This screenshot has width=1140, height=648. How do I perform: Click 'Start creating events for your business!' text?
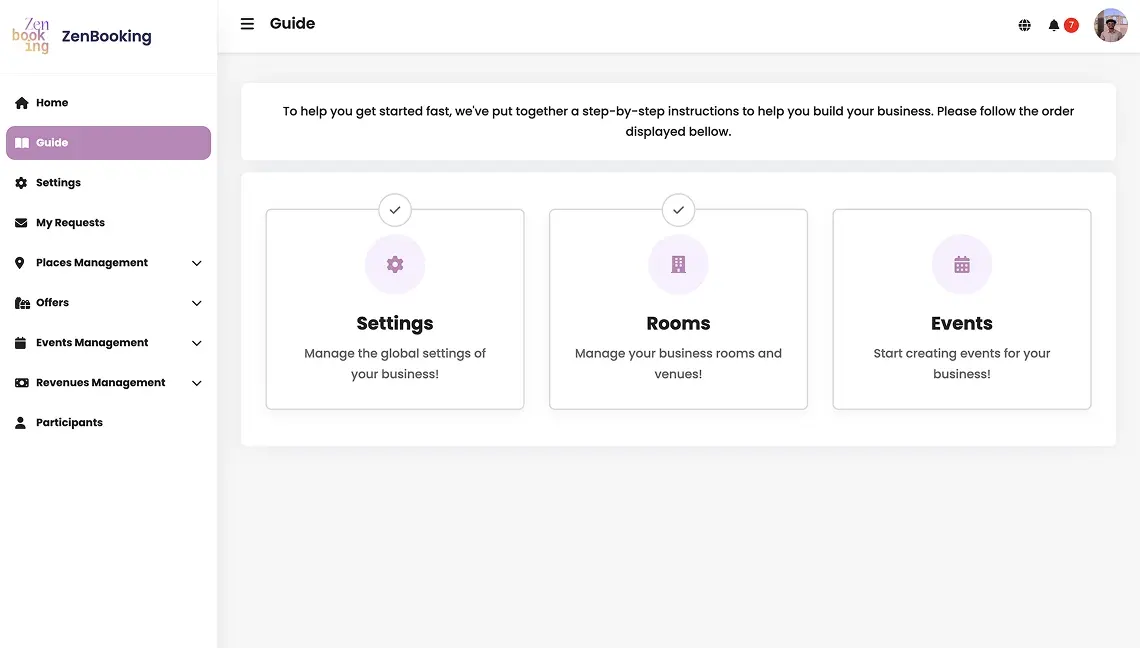coord(962,364)
